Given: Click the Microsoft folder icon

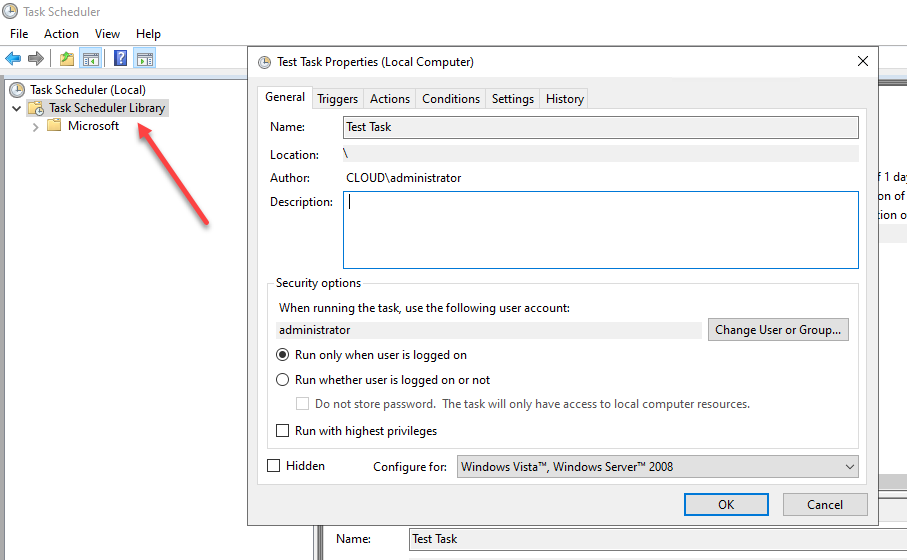Looking at the screenshot, I should click(54, 126).
